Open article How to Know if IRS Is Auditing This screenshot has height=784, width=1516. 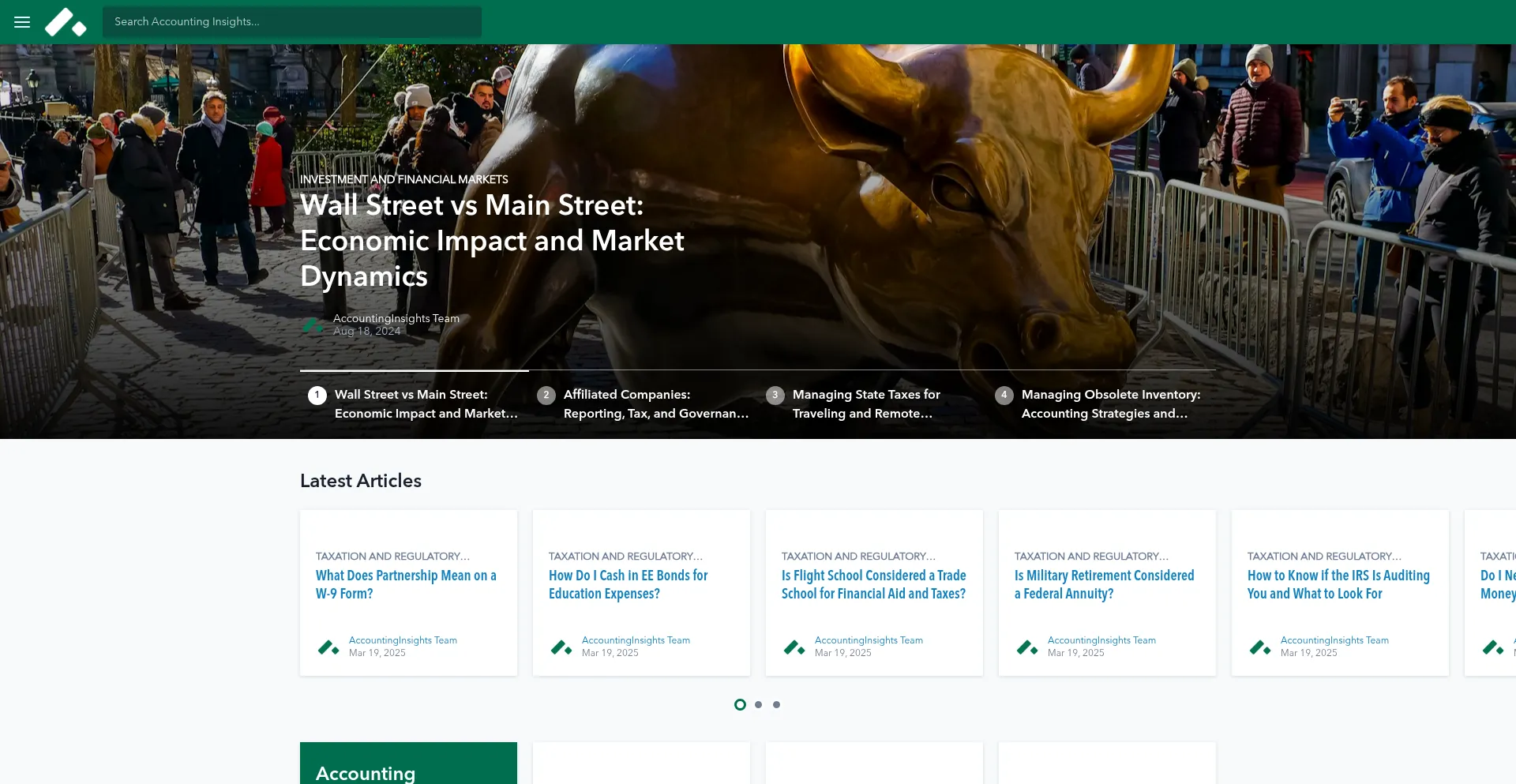pos(1338,584)
